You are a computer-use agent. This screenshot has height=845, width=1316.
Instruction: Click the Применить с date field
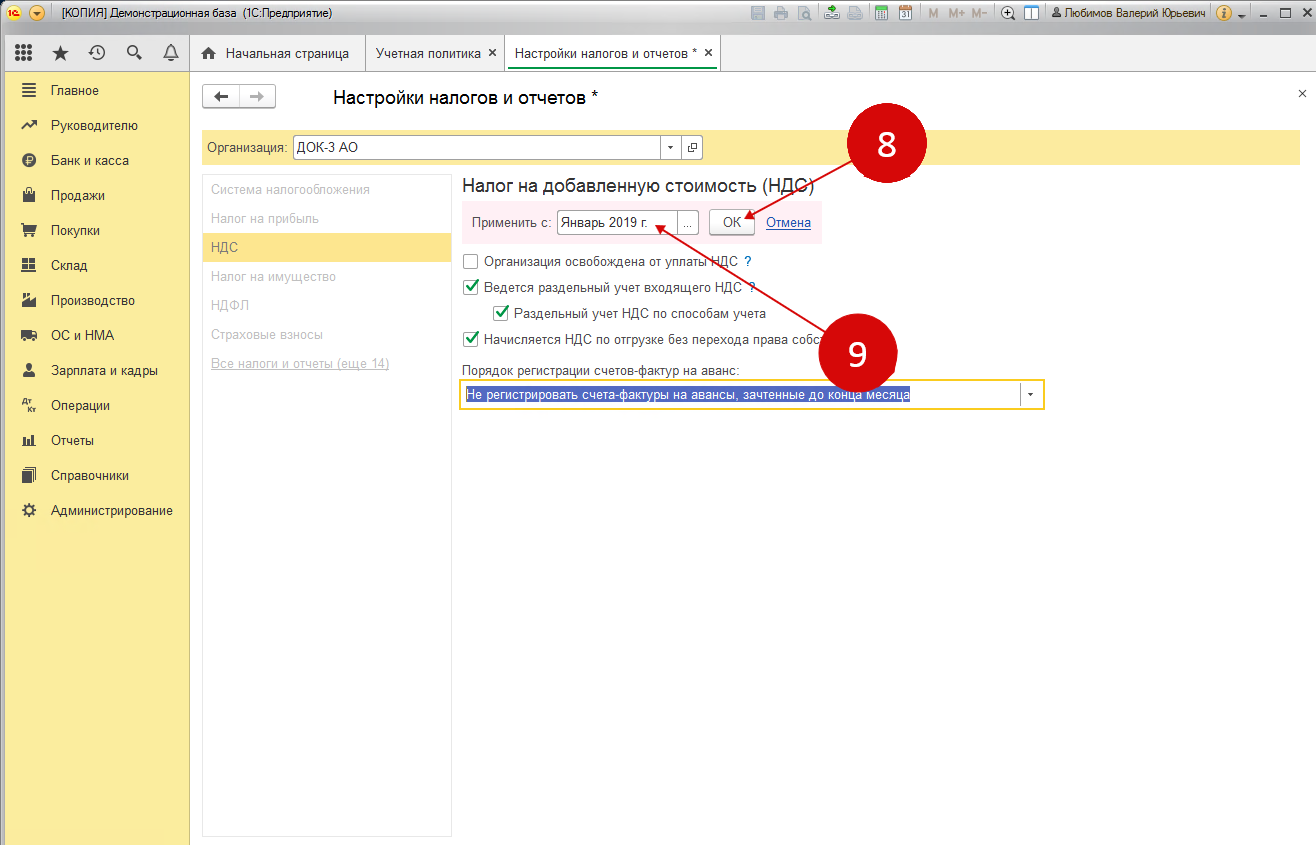point(617,222)
